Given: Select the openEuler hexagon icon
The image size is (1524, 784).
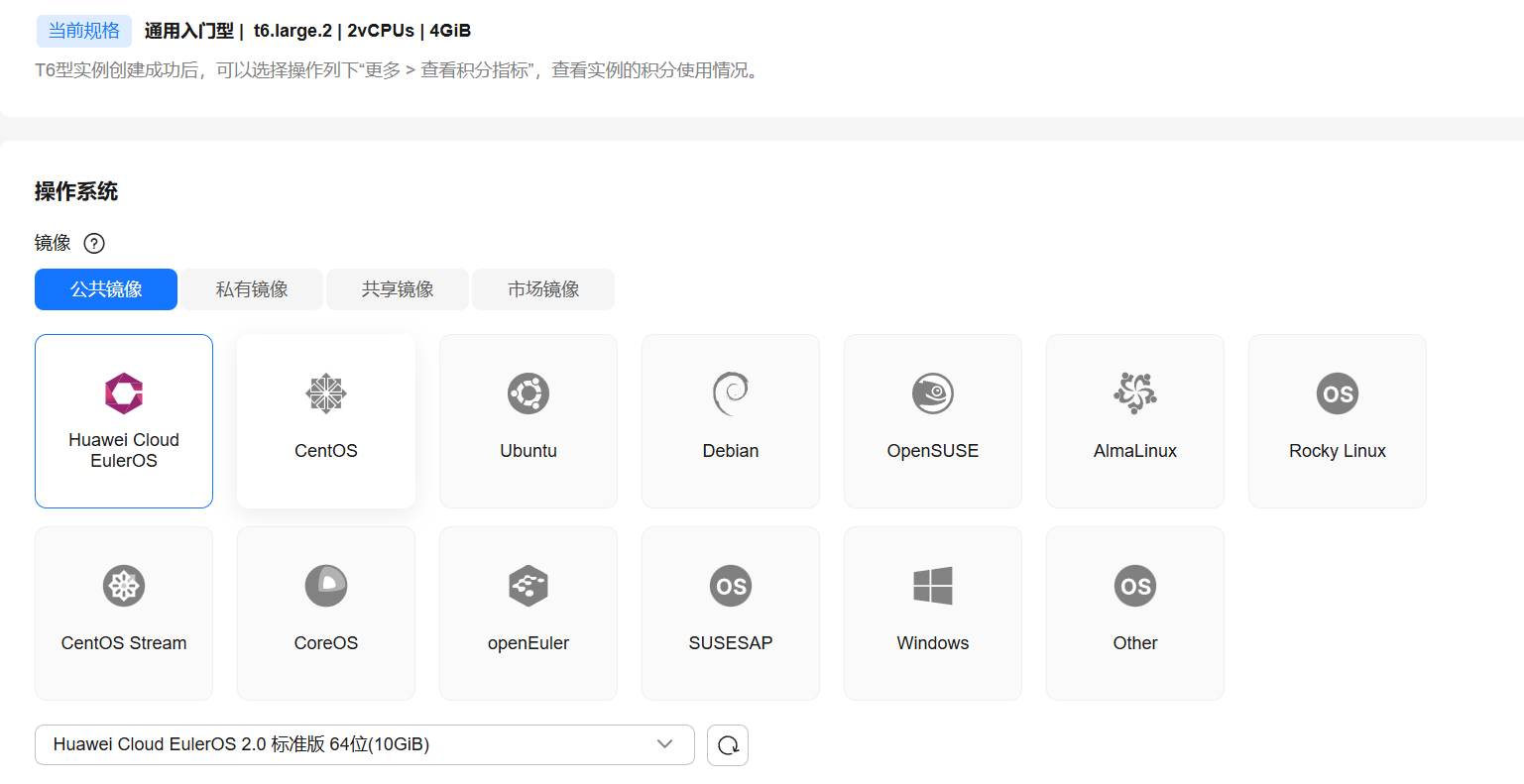Looking at the screenshot, I should coord(528,586).
